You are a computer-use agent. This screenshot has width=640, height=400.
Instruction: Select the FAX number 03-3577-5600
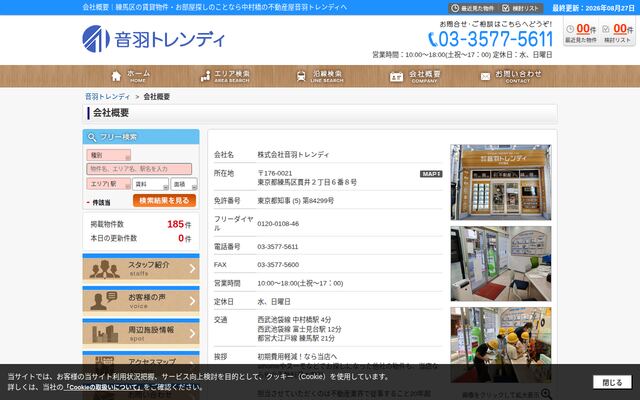(x=278, y=264)
